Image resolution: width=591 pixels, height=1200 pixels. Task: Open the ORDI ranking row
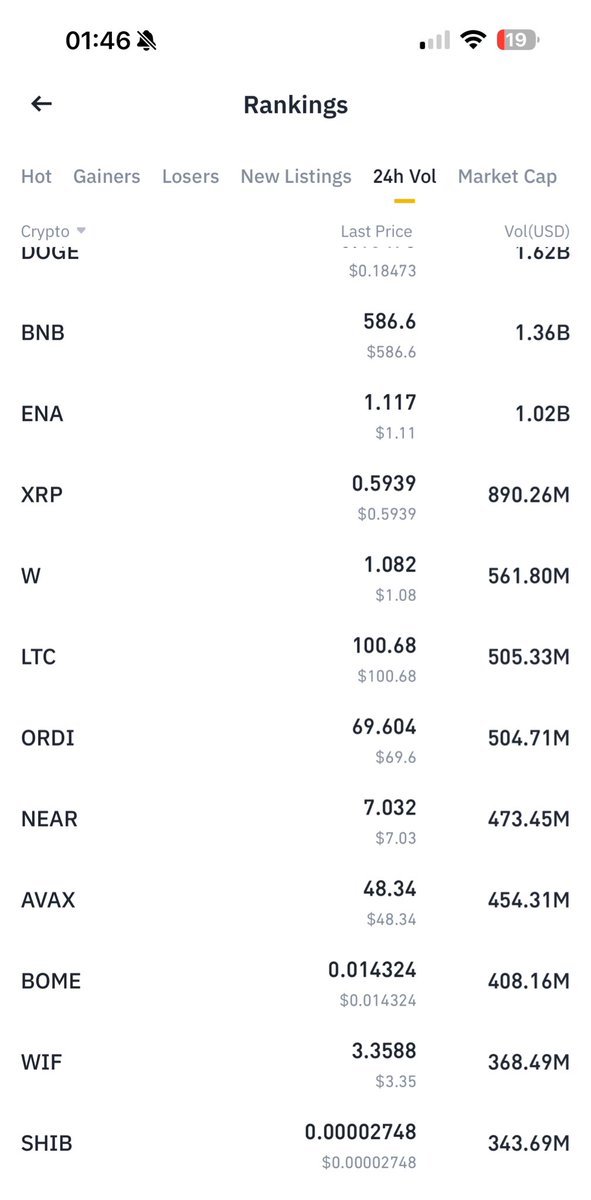pyautogui.click(x=295, y=739)
